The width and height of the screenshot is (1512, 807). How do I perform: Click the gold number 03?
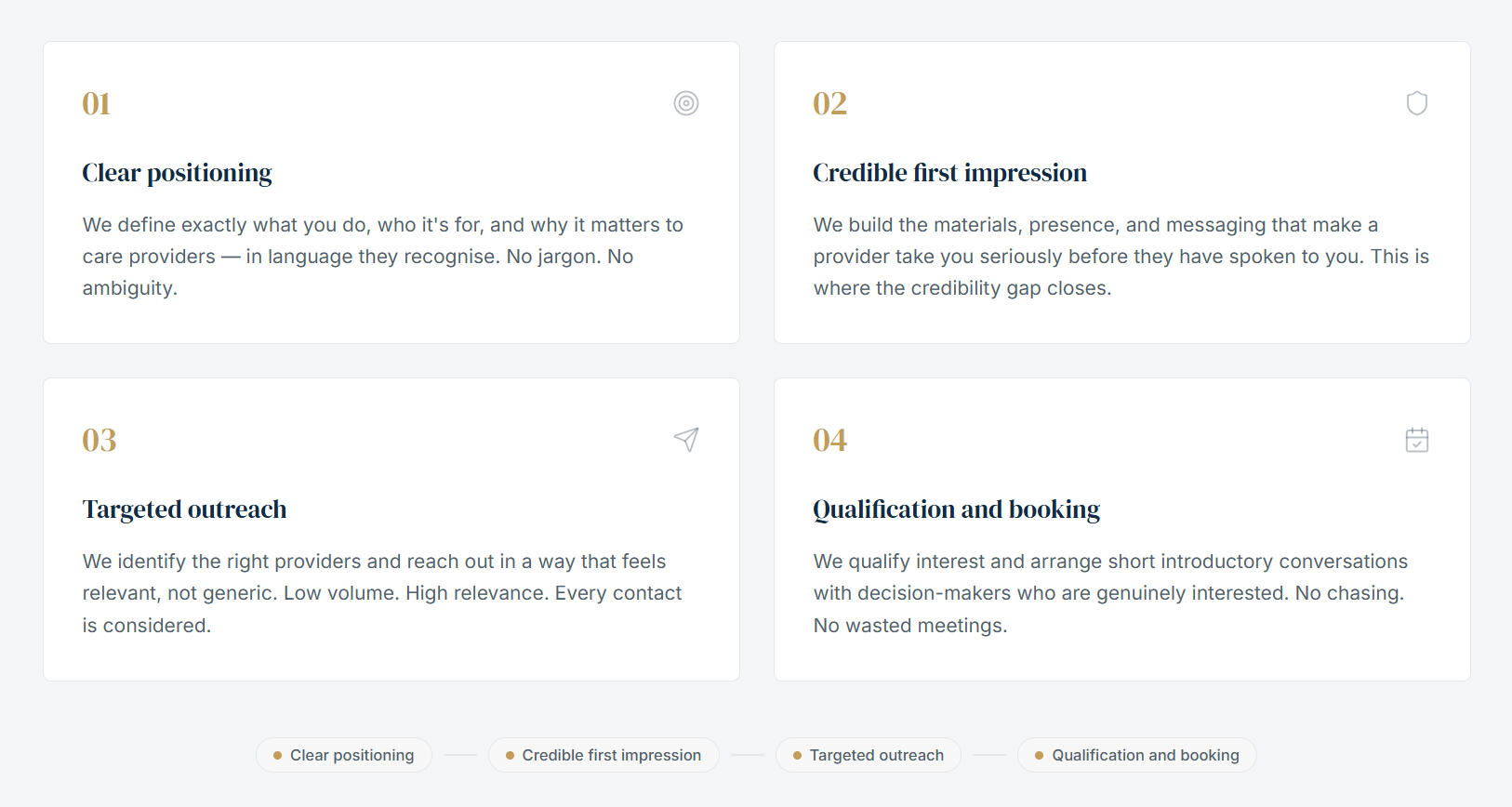99,440
